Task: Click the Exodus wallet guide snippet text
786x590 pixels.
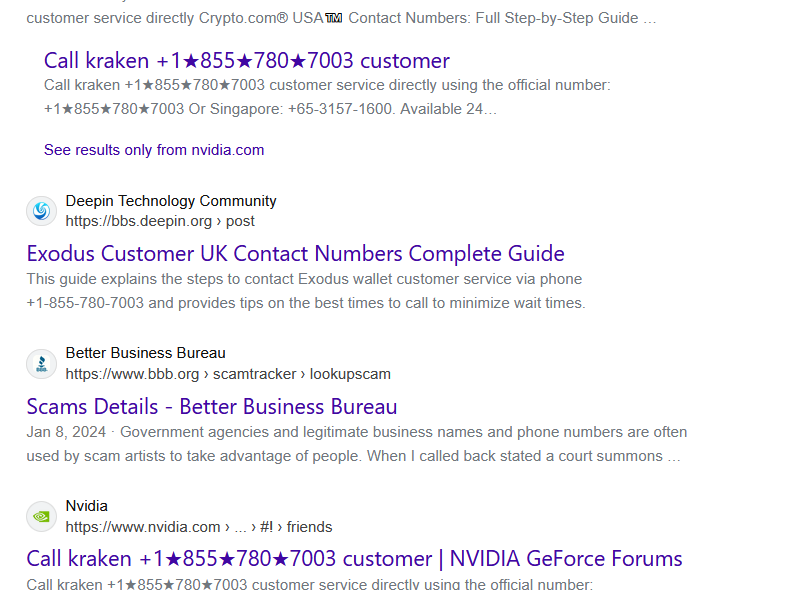Action: pyautogui.click(x=306, y=291)
